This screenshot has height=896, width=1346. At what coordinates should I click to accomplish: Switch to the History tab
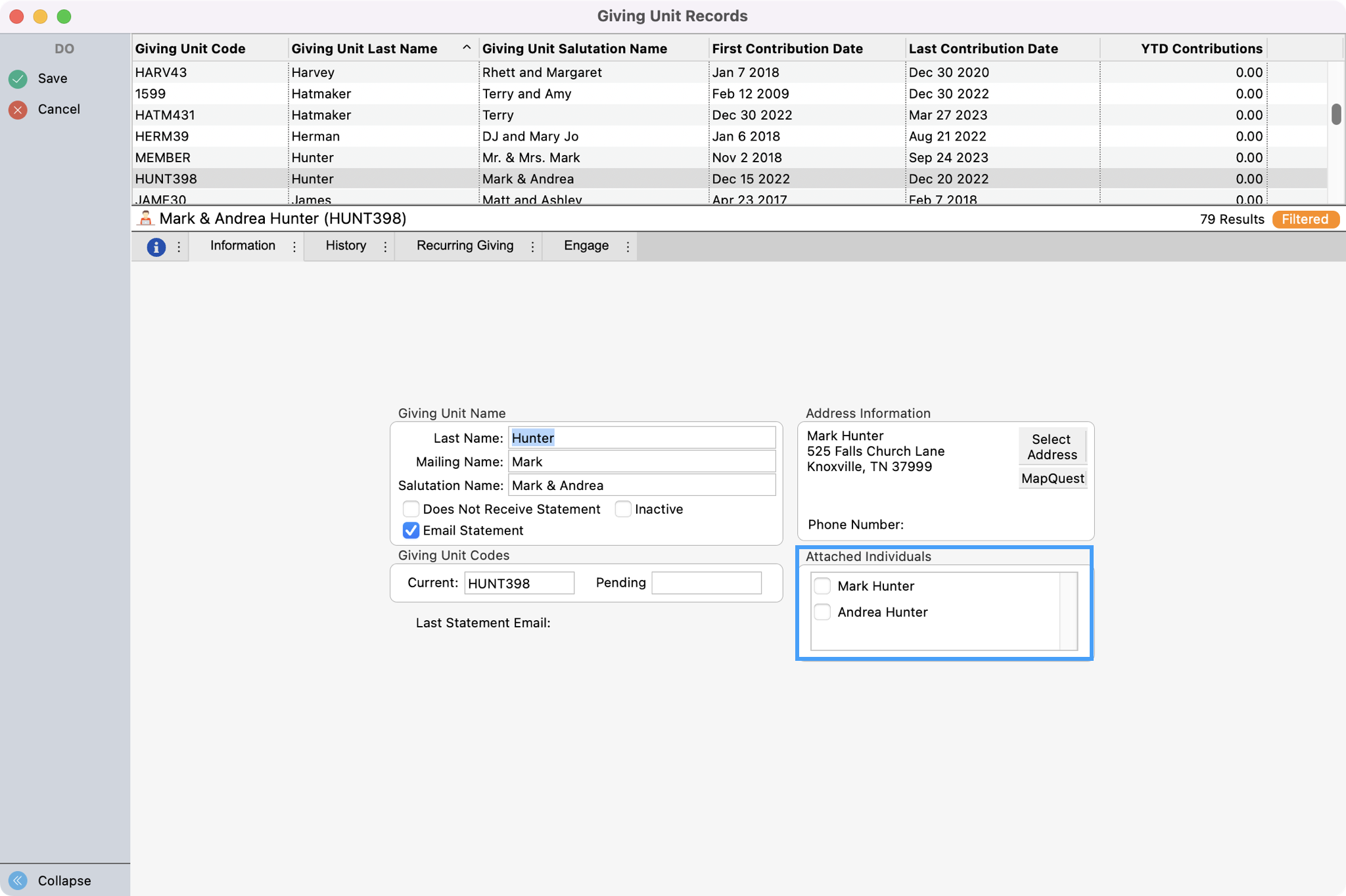click(x=346, y=246)
